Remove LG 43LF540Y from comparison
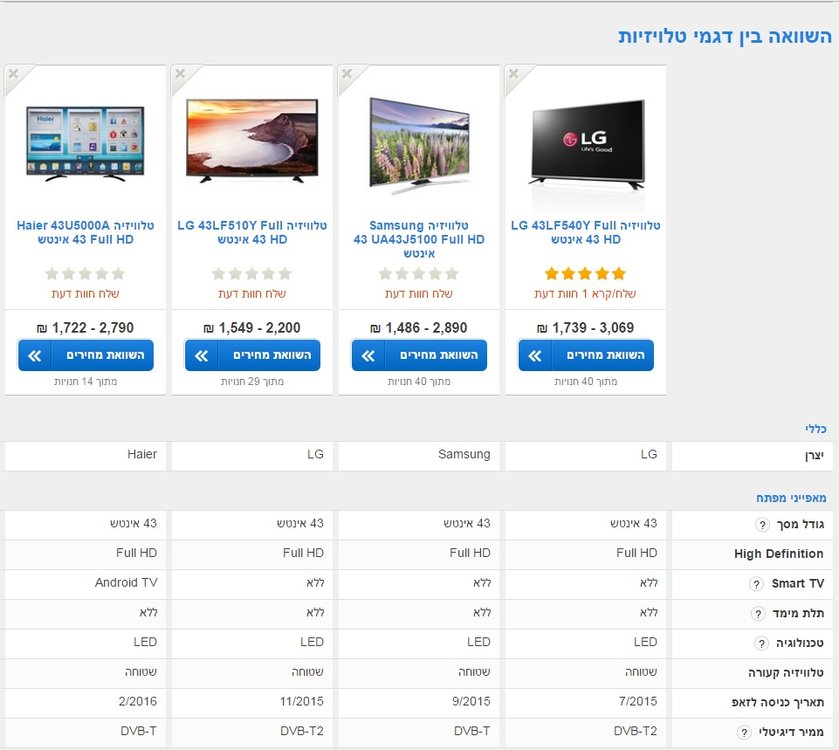The width and height of the screenshot is (839, 750). coord(514,74)
